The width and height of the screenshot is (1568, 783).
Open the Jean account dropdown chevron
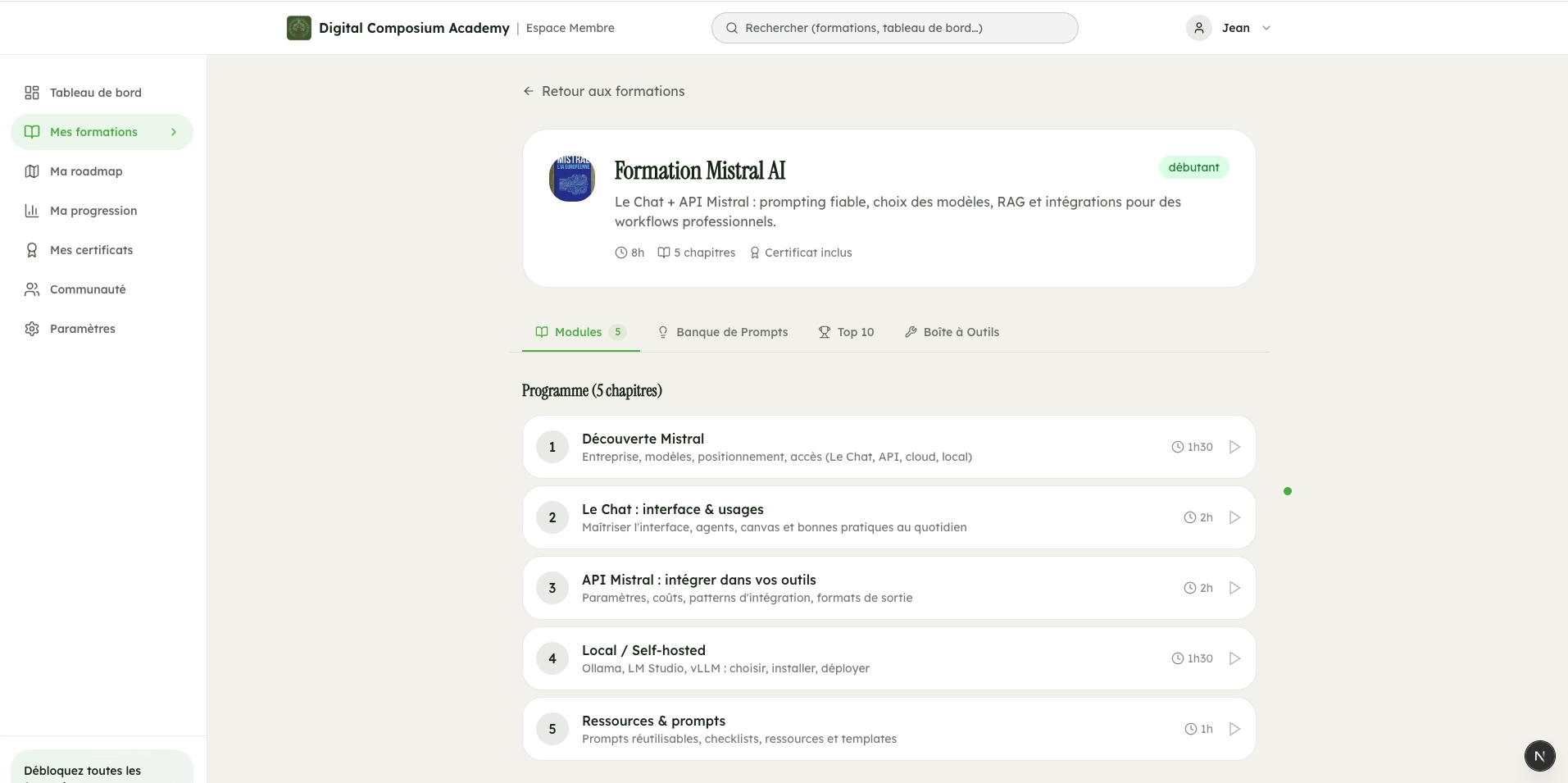pyautogui.click(x=1266, y=27)
